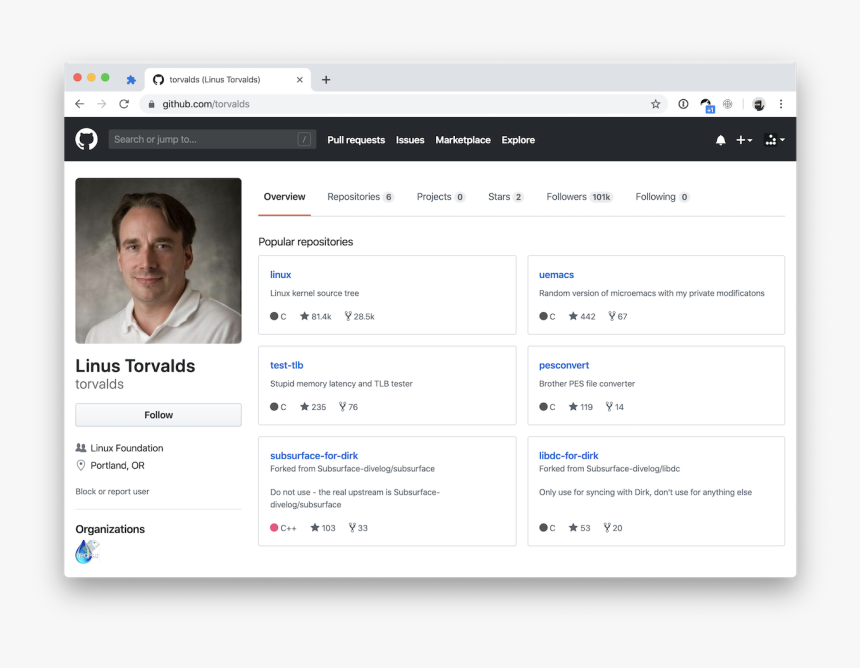
Task: Switch to the Projects tab
Action: click(441, 197)
